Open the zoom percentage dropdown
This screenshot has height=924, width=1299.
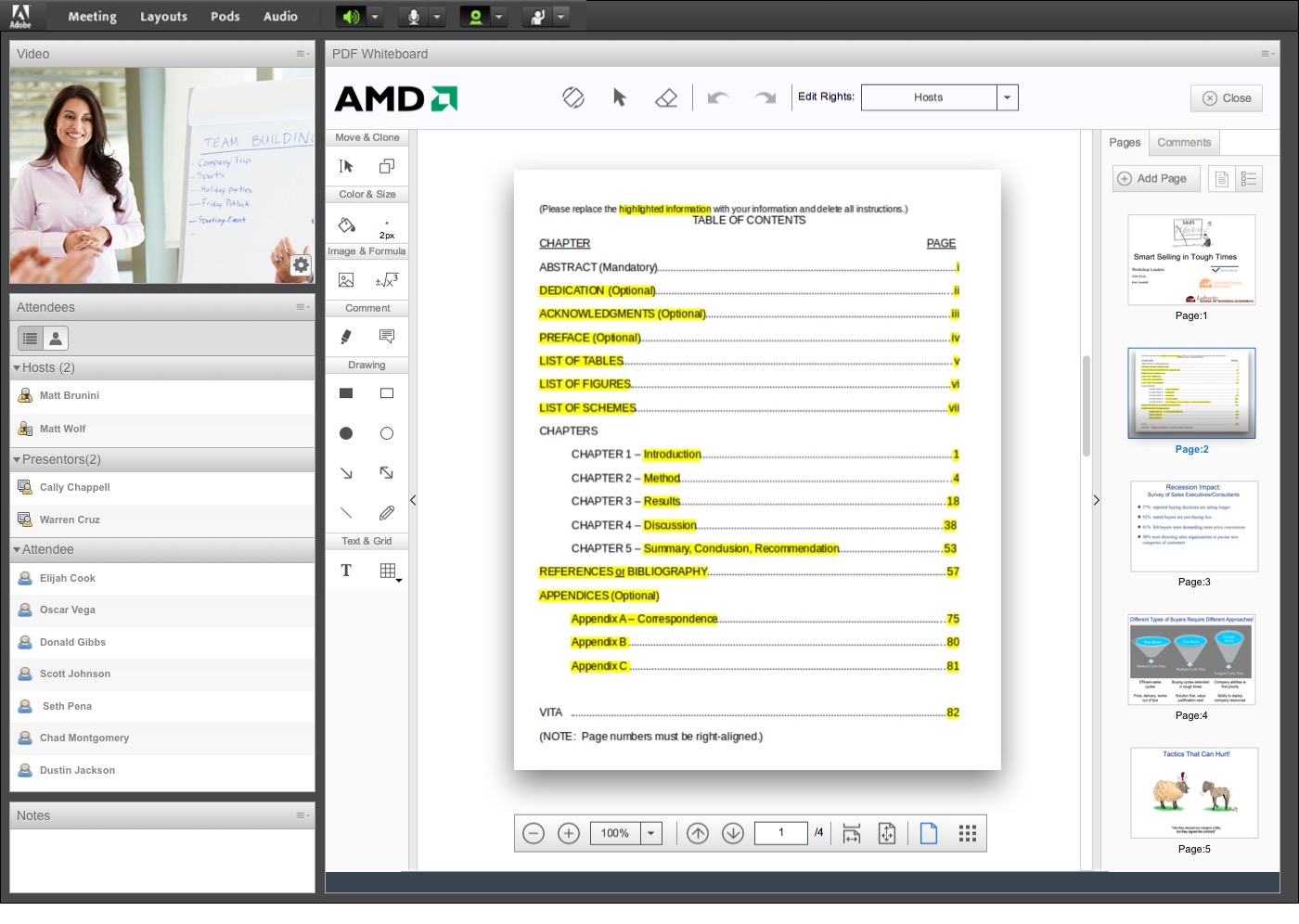(x=651, y=833)
